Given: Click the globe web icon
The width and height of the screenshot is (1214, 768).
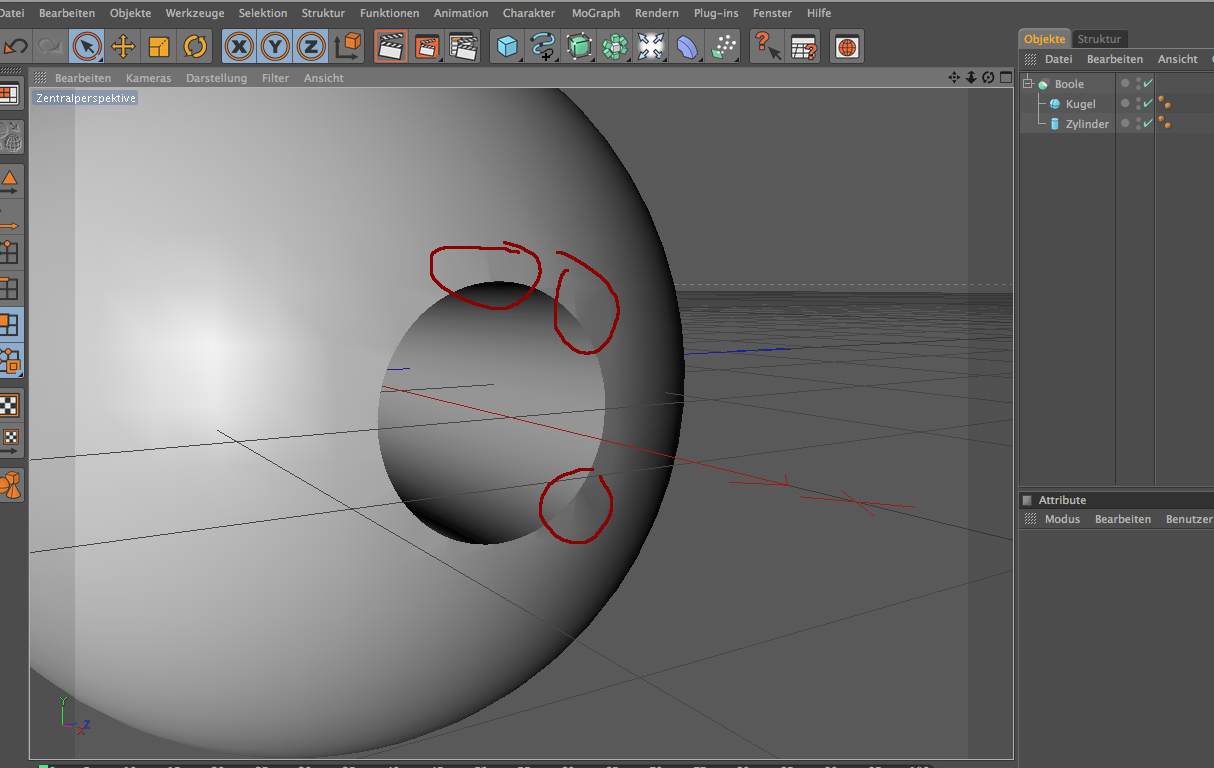Looking at the screenshot, I should [x=847, y=46].
